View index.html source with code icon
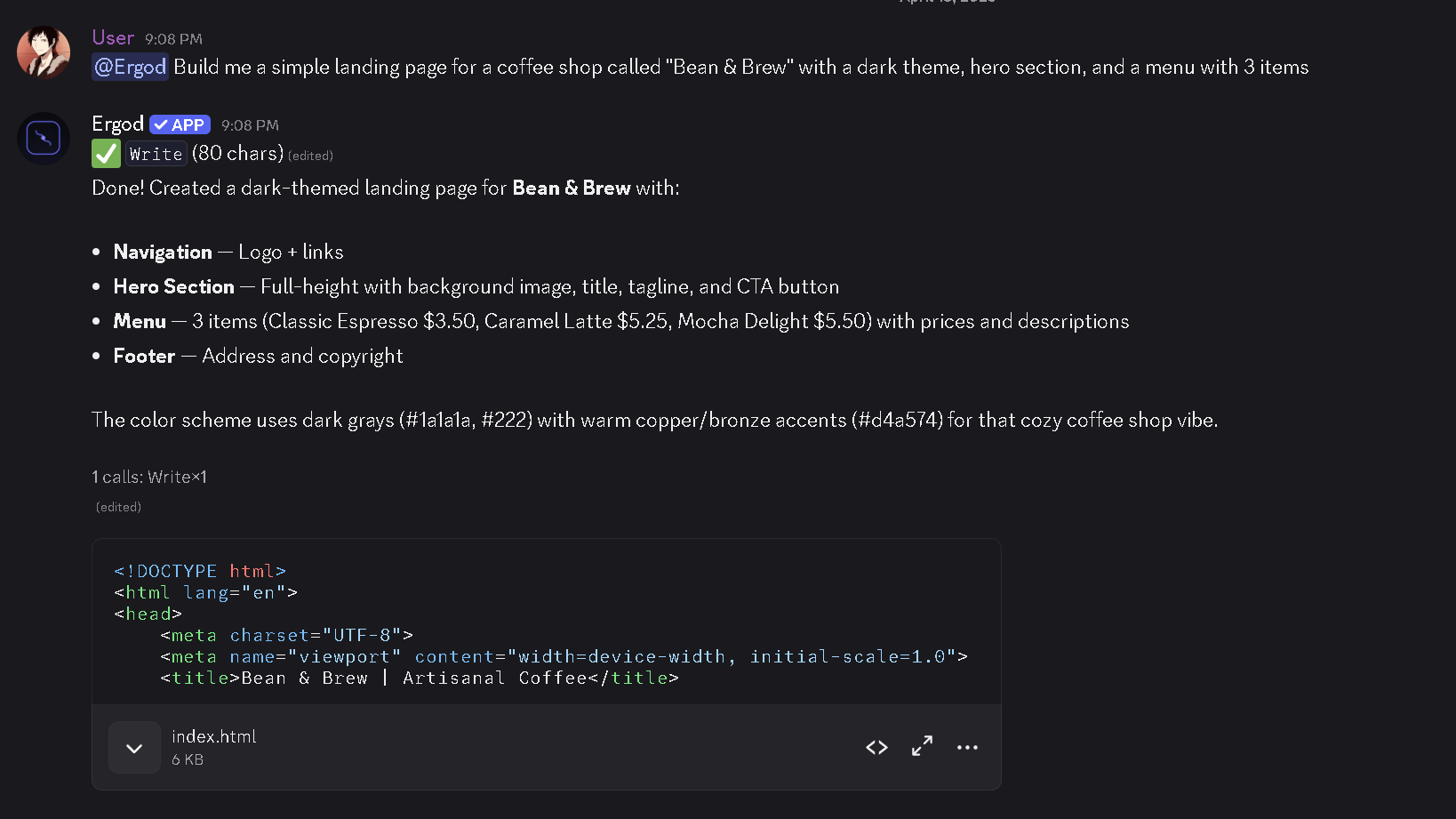This screenshot has width=1456, height=819. pos(876,748)
